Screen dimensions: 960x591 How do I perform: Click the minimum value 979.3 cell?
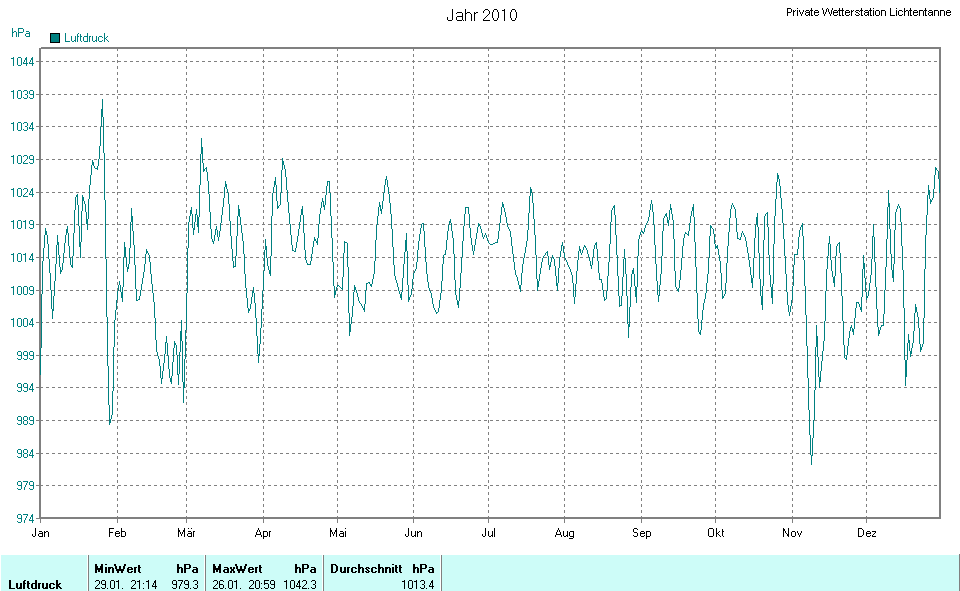(185, 584)
